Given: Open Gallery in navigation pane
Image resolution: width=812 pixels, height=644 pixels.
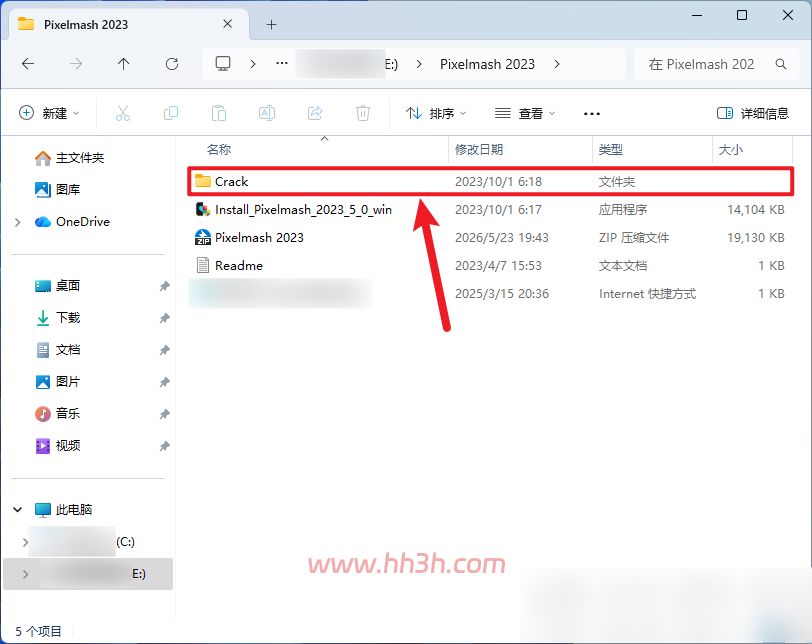Looking at the screenshot, I should point(57,189).
